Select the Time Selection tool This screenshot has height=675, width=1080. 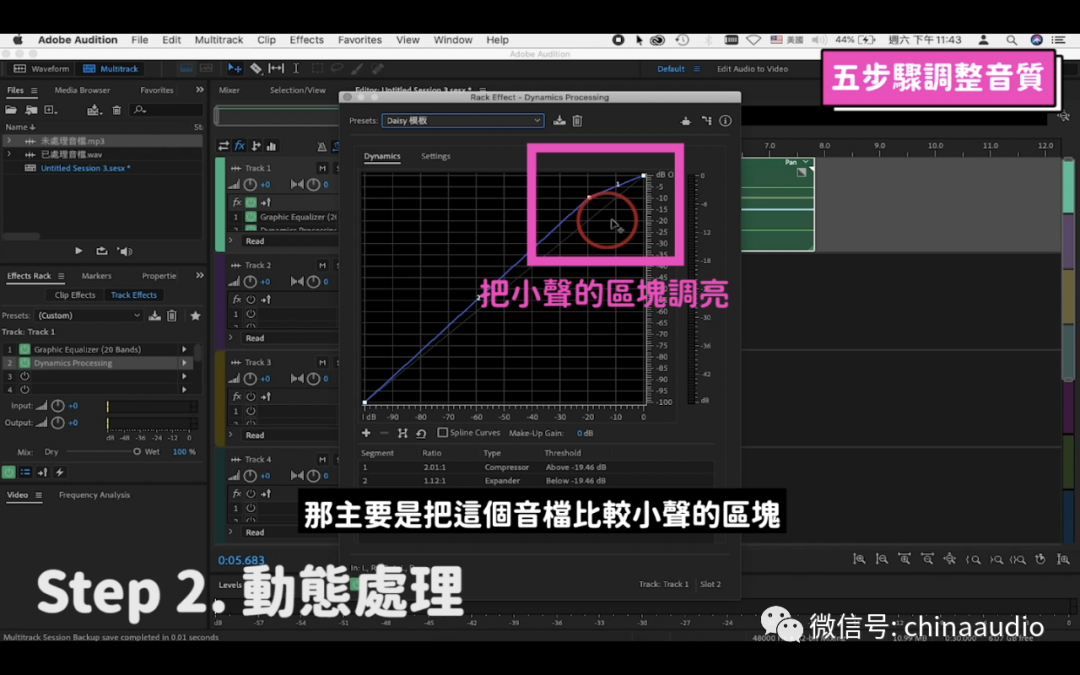pos(296,68)
